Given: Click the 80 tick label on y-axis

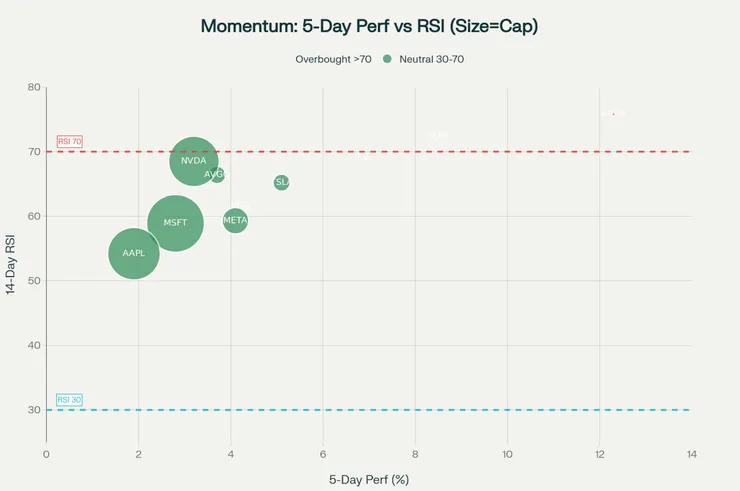Looking at the screenshot, I should point(34,87).
